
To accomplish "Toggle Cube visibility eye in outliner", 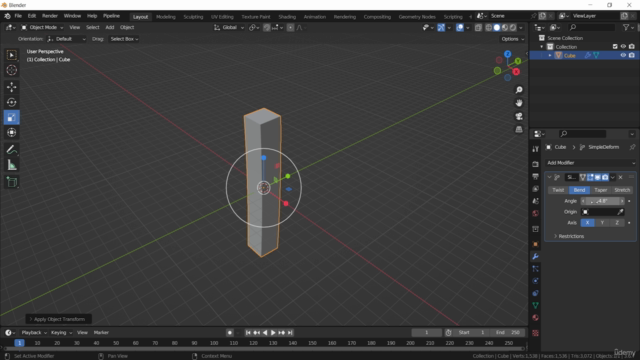I will (x=623, y=55).
